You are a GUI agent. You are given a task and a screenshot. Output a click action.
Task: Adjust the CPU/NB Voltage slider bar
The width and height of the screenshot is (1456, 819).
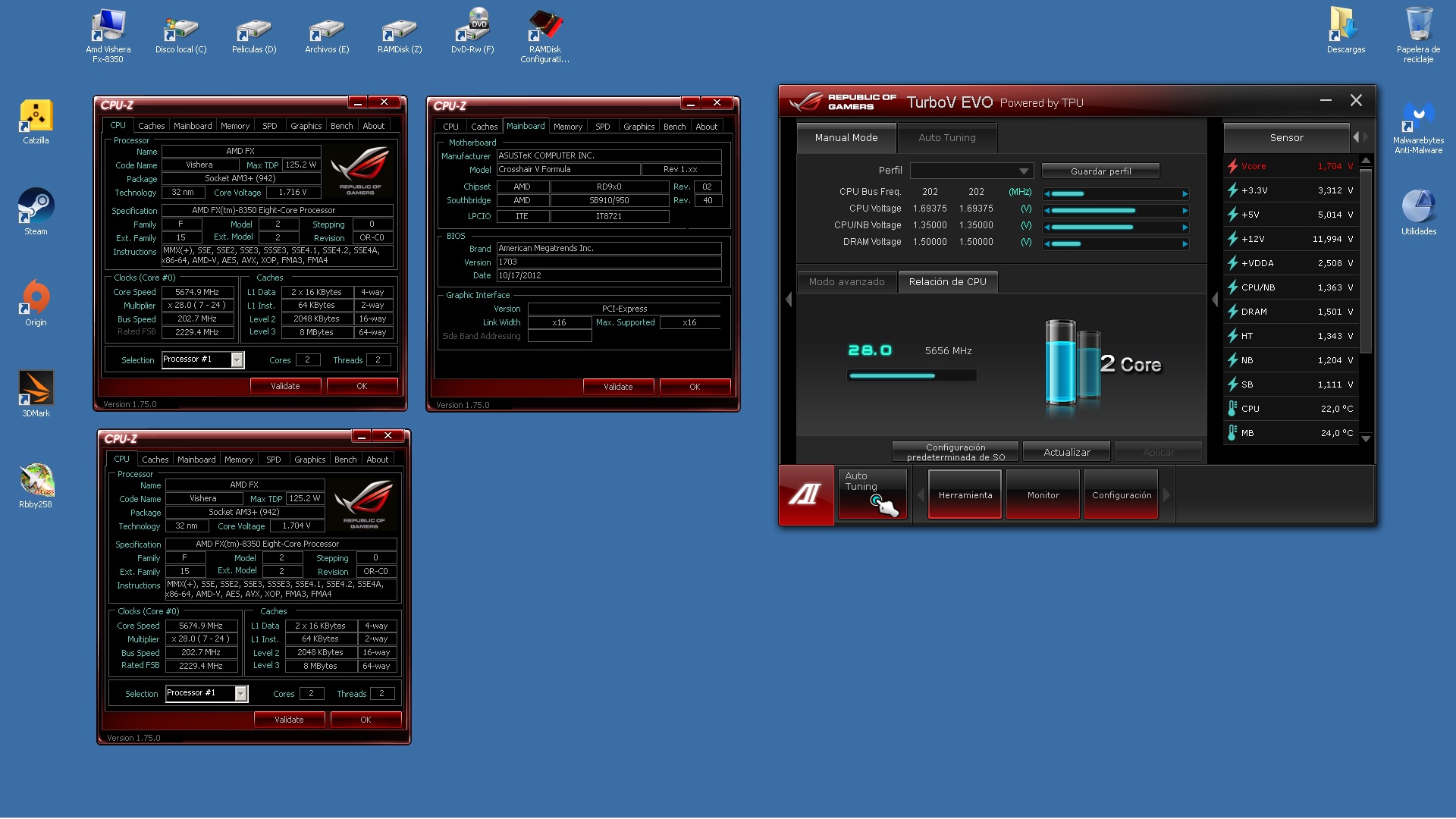(1116, 227)
